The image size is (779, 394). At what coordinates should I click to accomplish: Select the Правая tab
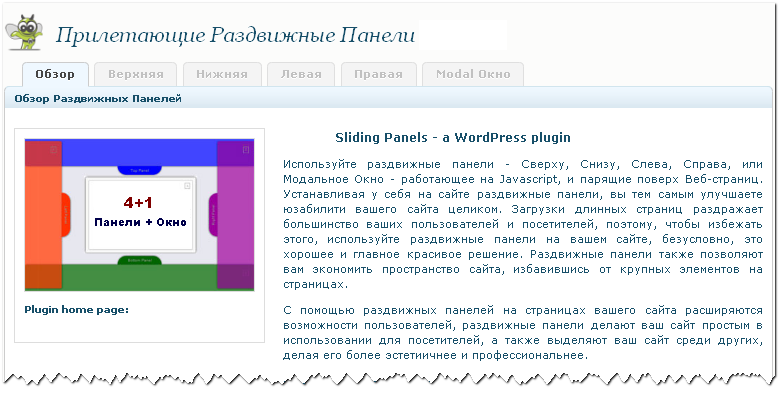point(379,75)
